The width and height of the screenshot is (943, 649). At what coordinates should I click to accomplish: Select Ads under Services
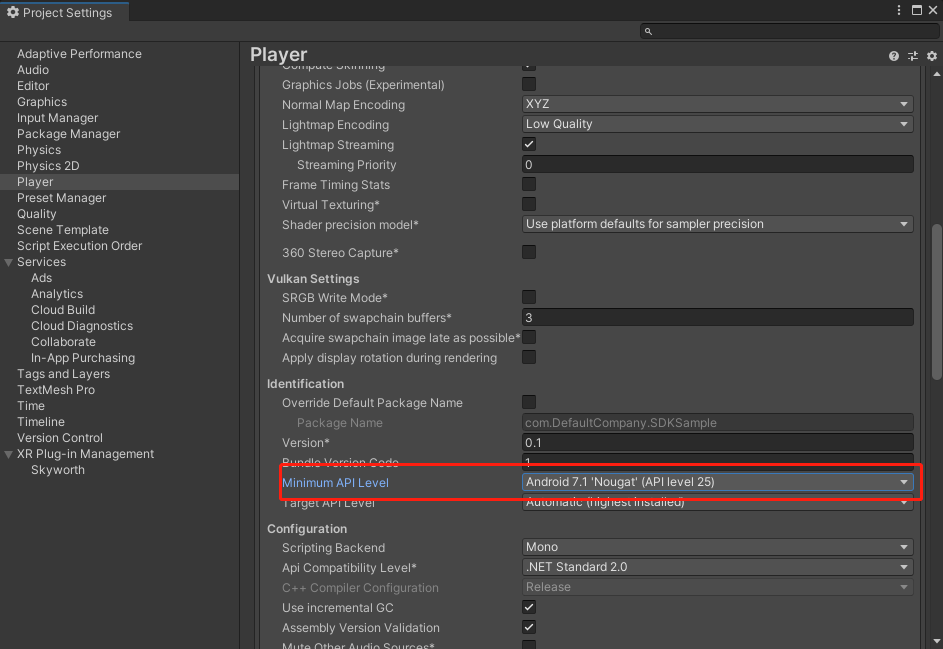[x=41, y=278]
